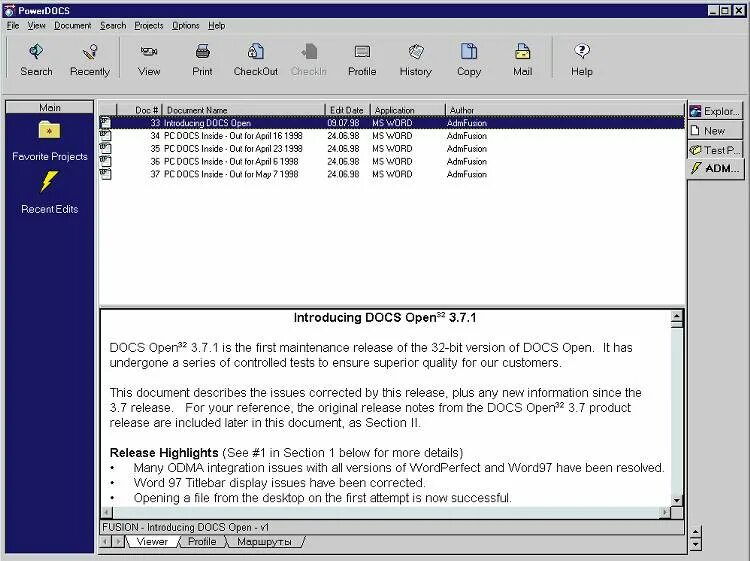Viewport: 750px width, 561px height.
Task: Select row 'Introducing DOCS Open'
Action: [x=392, y=123]
